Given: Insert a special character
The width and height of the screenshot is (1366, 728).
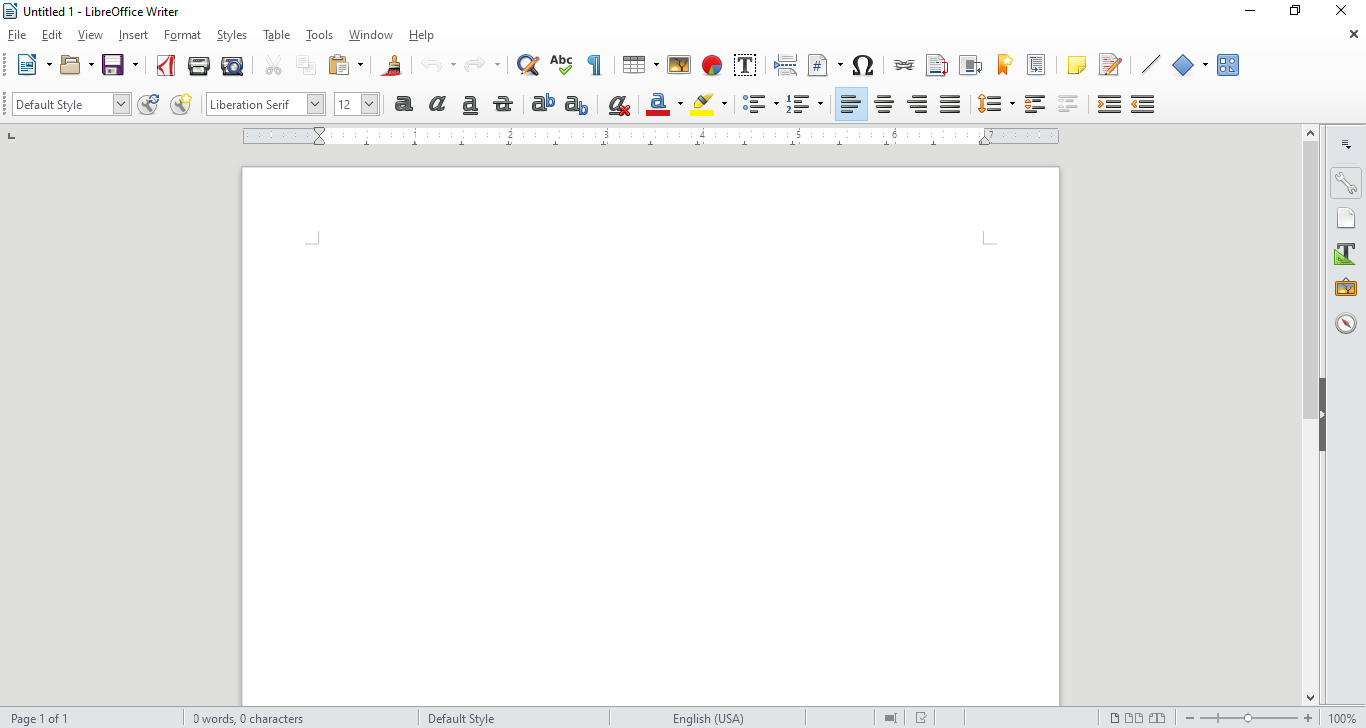Looking at the screenshot, I should (862, 65).
